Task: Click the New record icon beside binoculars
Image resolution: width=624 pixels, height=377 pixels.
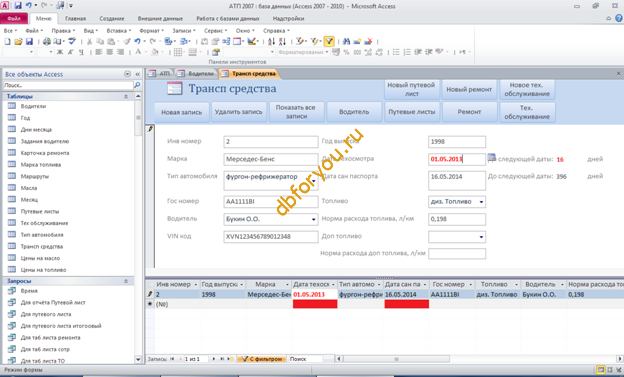Action: (x=357, y=41)
